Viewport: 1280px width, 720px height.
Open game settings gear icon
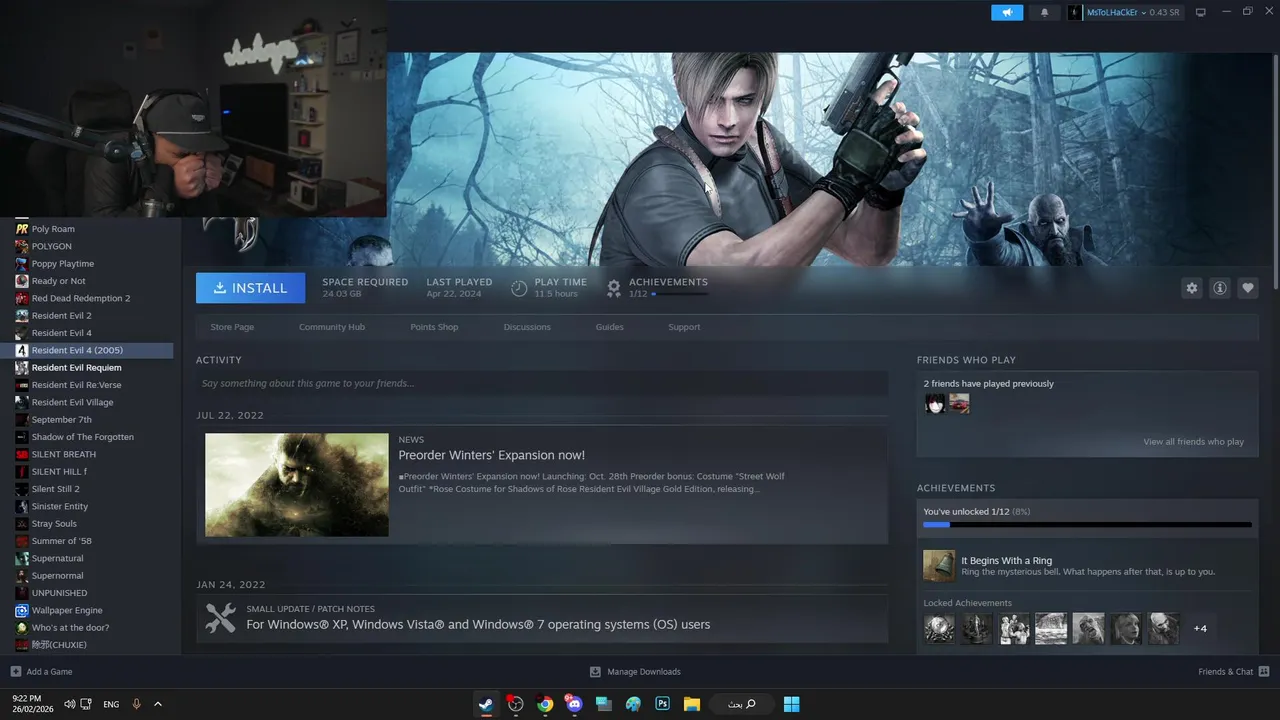[x=1192, y=288]
